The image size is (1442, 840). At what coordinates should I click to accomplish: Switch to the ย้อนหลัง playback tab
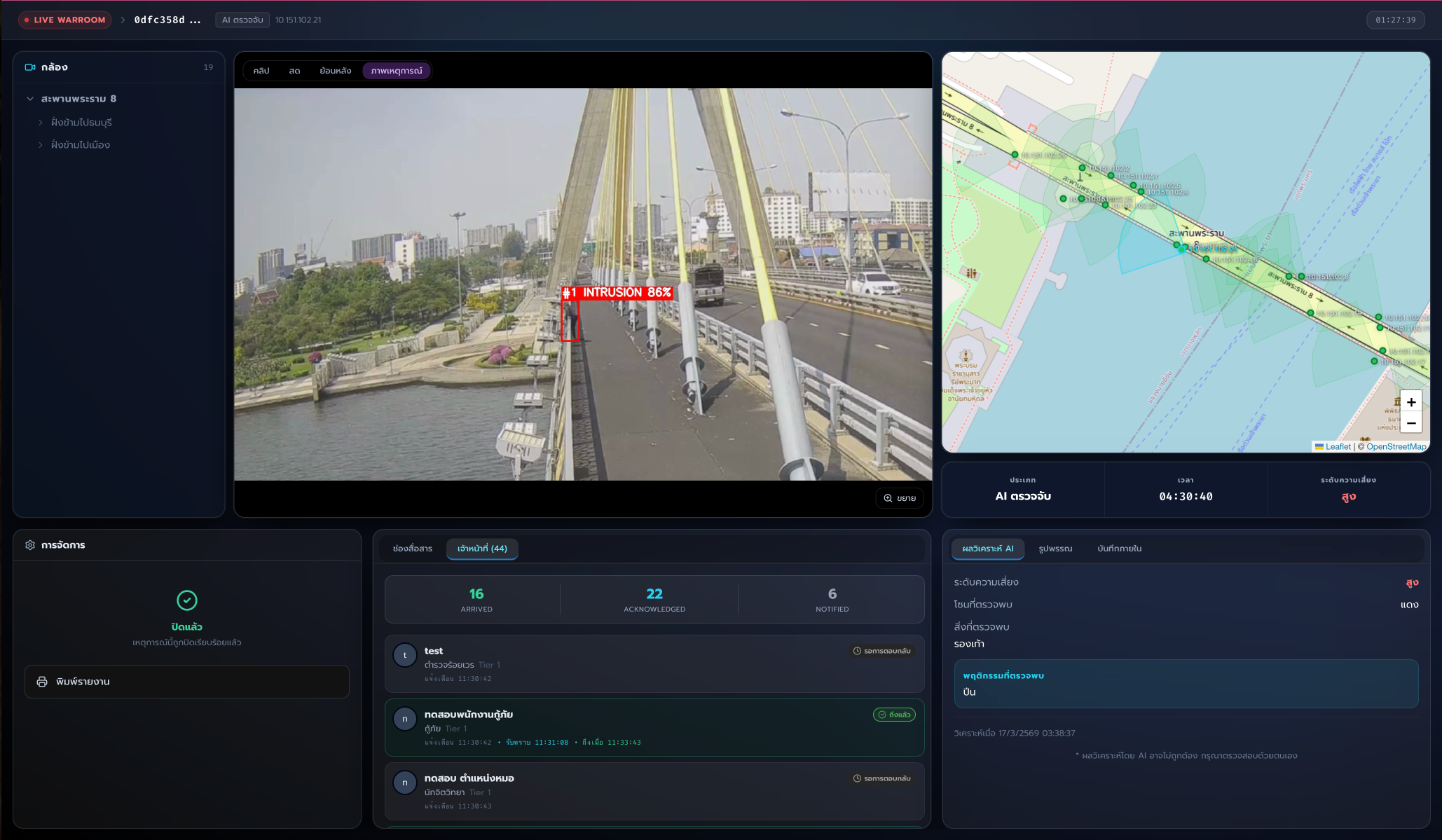(x=335, y=71)
